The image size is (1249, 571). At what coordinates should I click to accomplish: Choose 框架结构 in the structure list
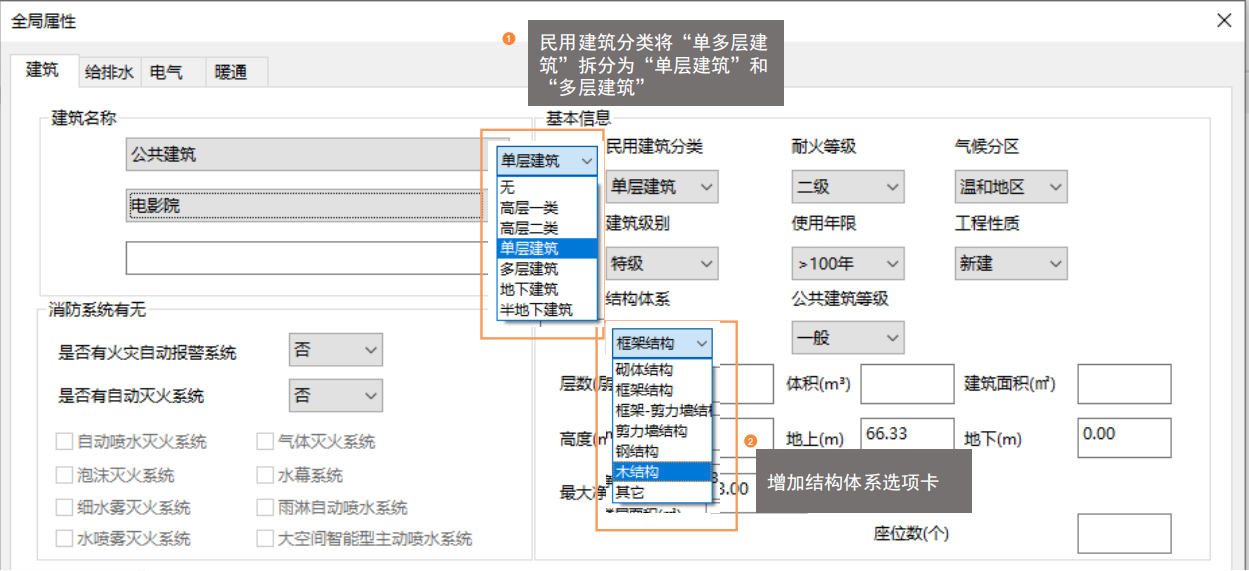(662, 390)
